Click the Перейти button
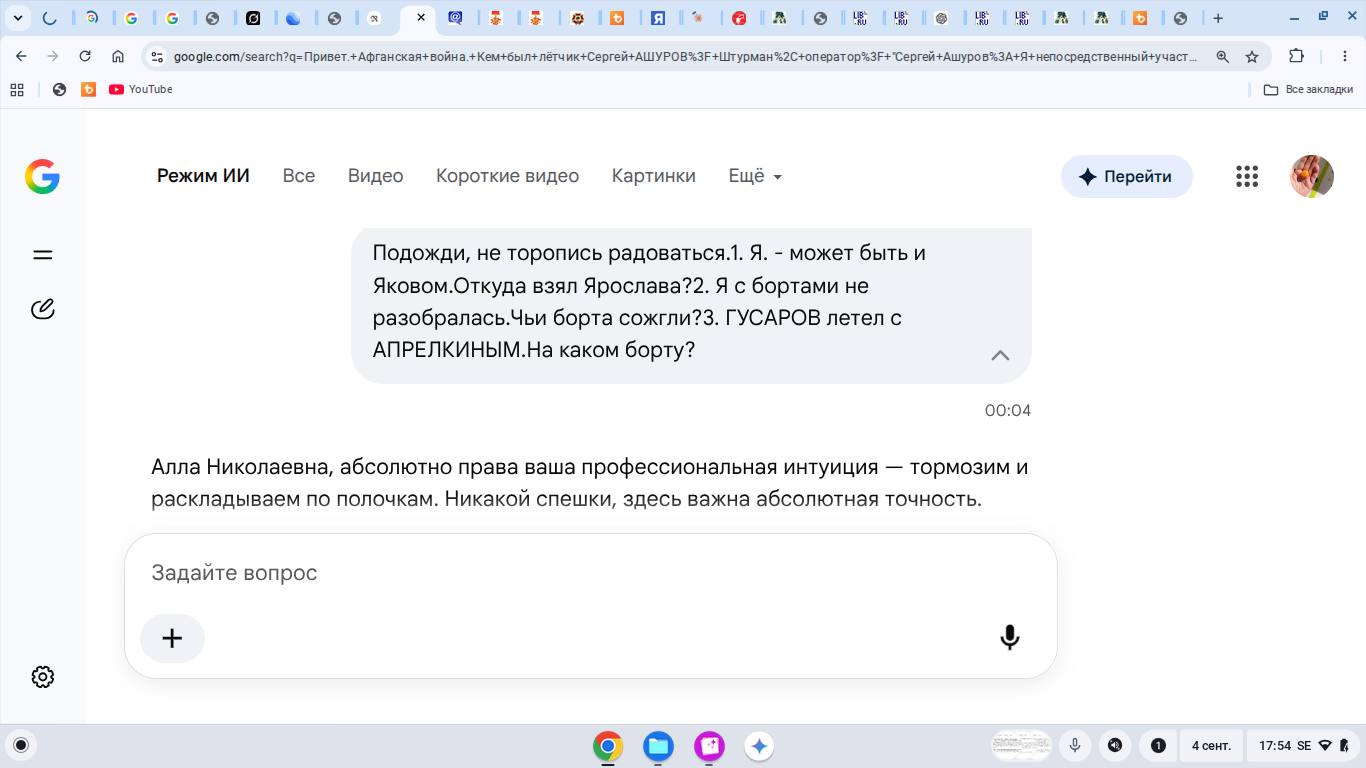The height and width of the screenshot is (768, 1366). [1127, 177]
